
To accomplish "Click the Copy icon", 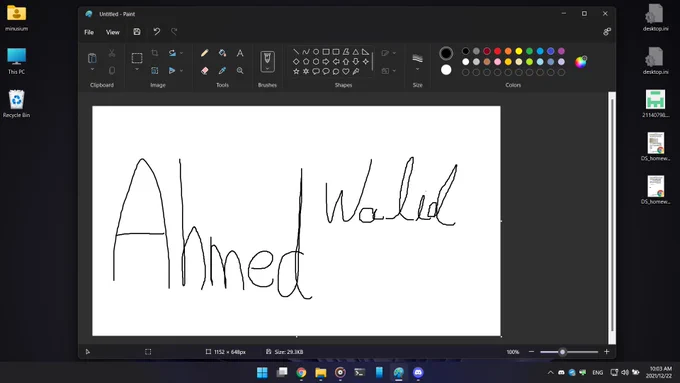I will [111, 70].
